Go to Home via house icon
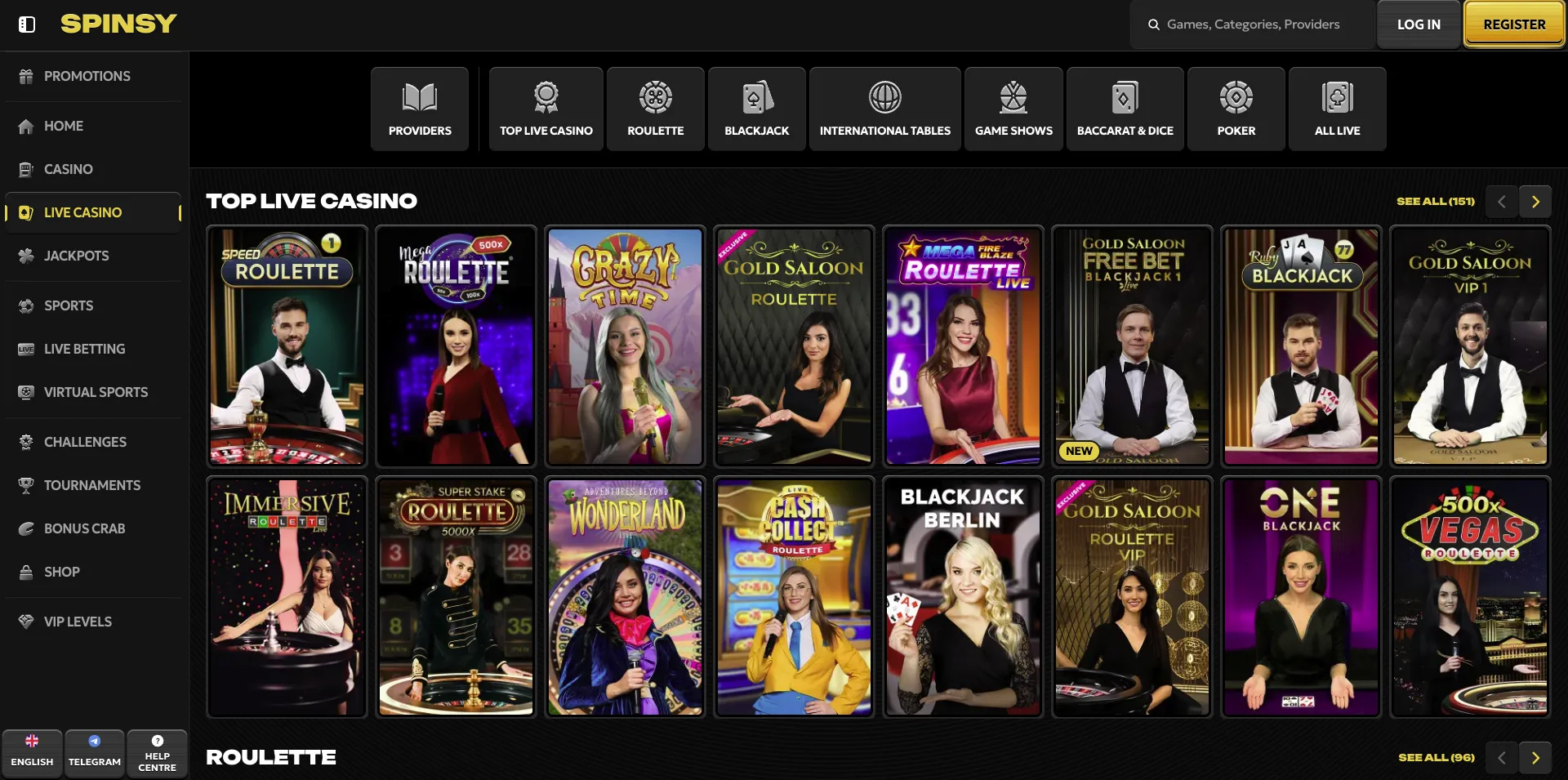 (26, 126)
